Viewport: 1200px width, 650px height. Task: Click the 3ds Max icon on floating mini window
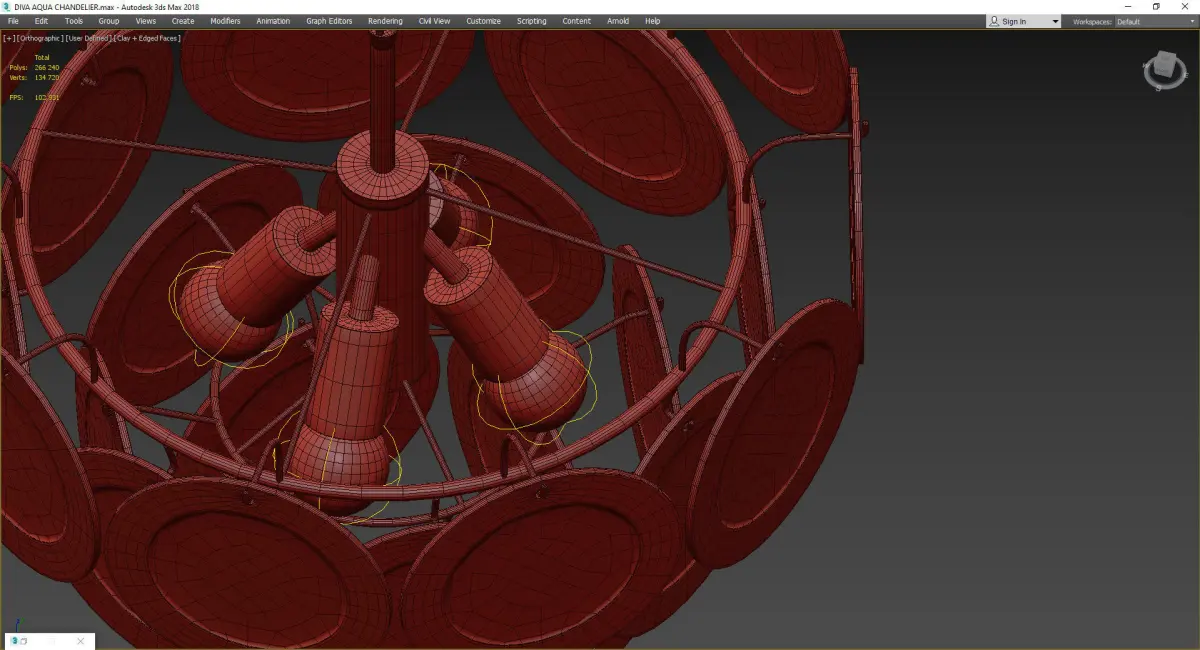15,641
